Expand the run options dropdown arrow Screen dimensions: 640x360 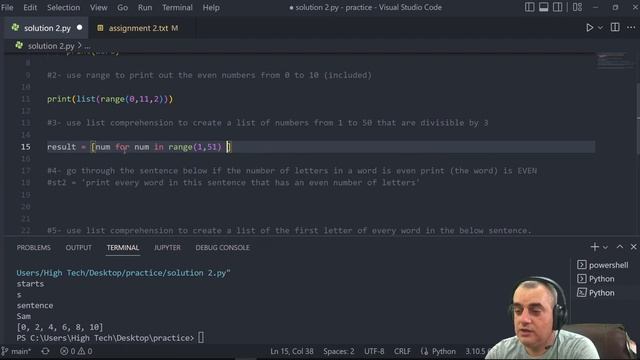(600, 28)
